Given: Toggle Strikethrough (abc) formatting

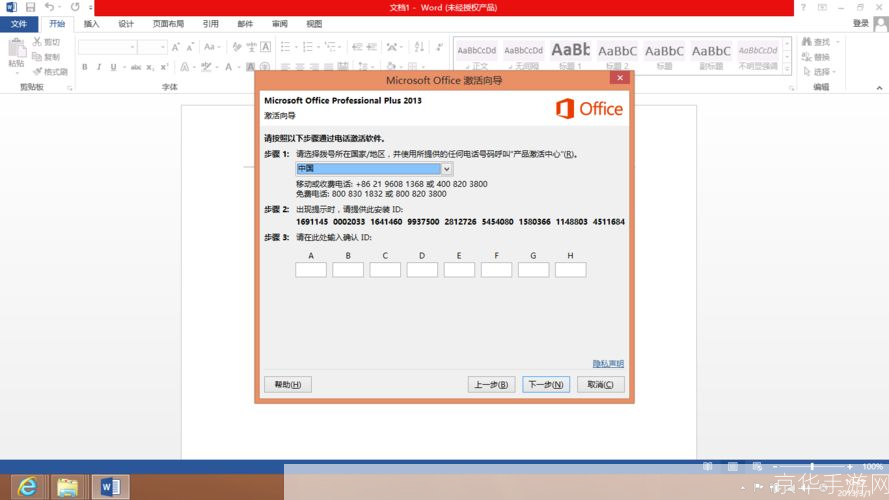Looking at the screenshot, I should pos(136,67).
